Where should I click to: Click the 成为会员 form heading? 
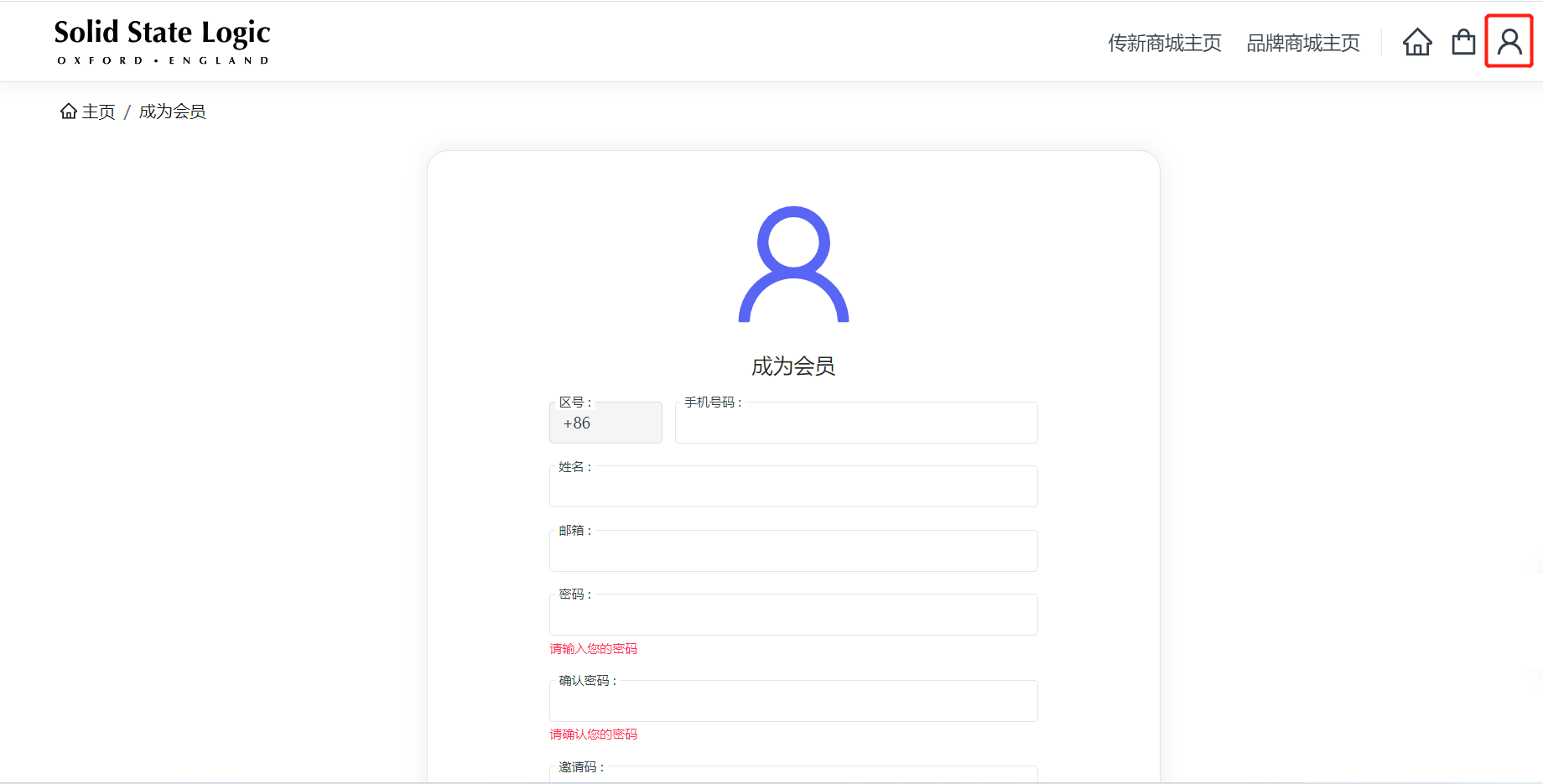click(793, 366)
